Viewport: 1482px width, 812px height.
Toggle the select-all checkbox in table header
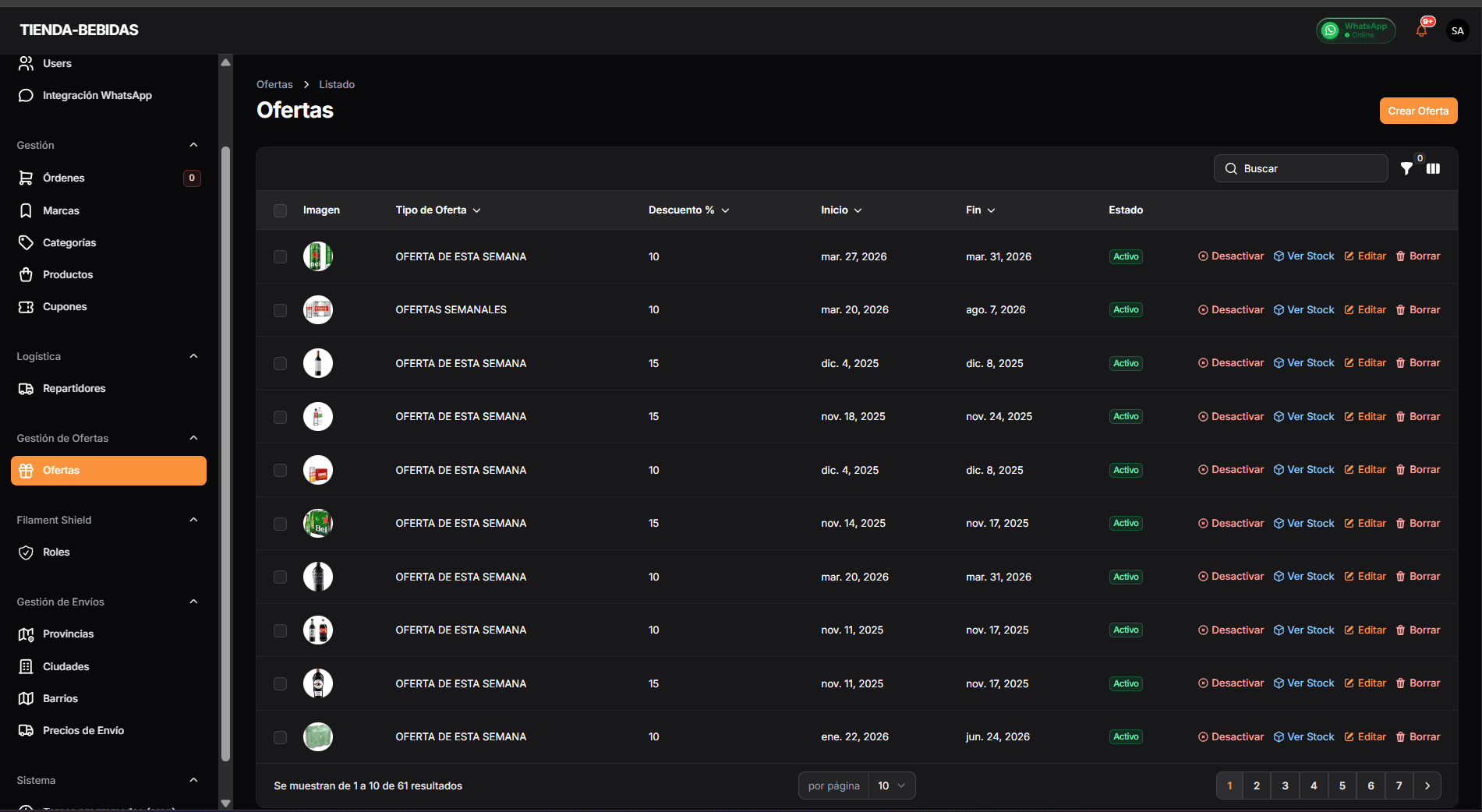tap(280, 210)
